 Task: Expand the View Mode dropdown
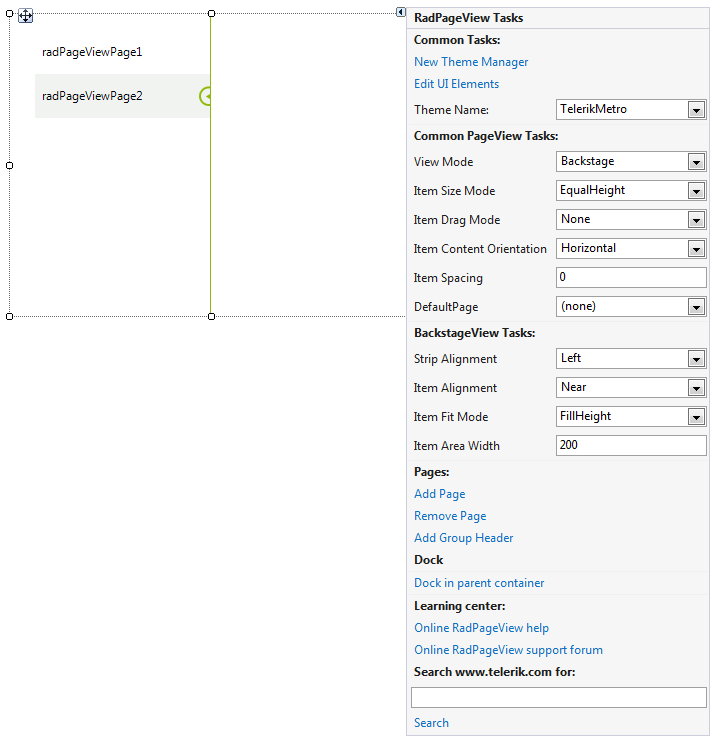(696, 162)
